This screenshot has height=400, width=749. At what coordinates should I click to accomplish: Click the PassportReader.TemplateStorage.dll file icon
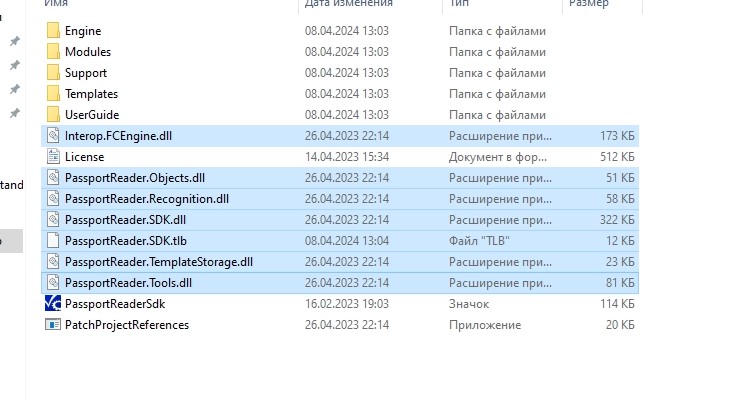coord(53,262)
